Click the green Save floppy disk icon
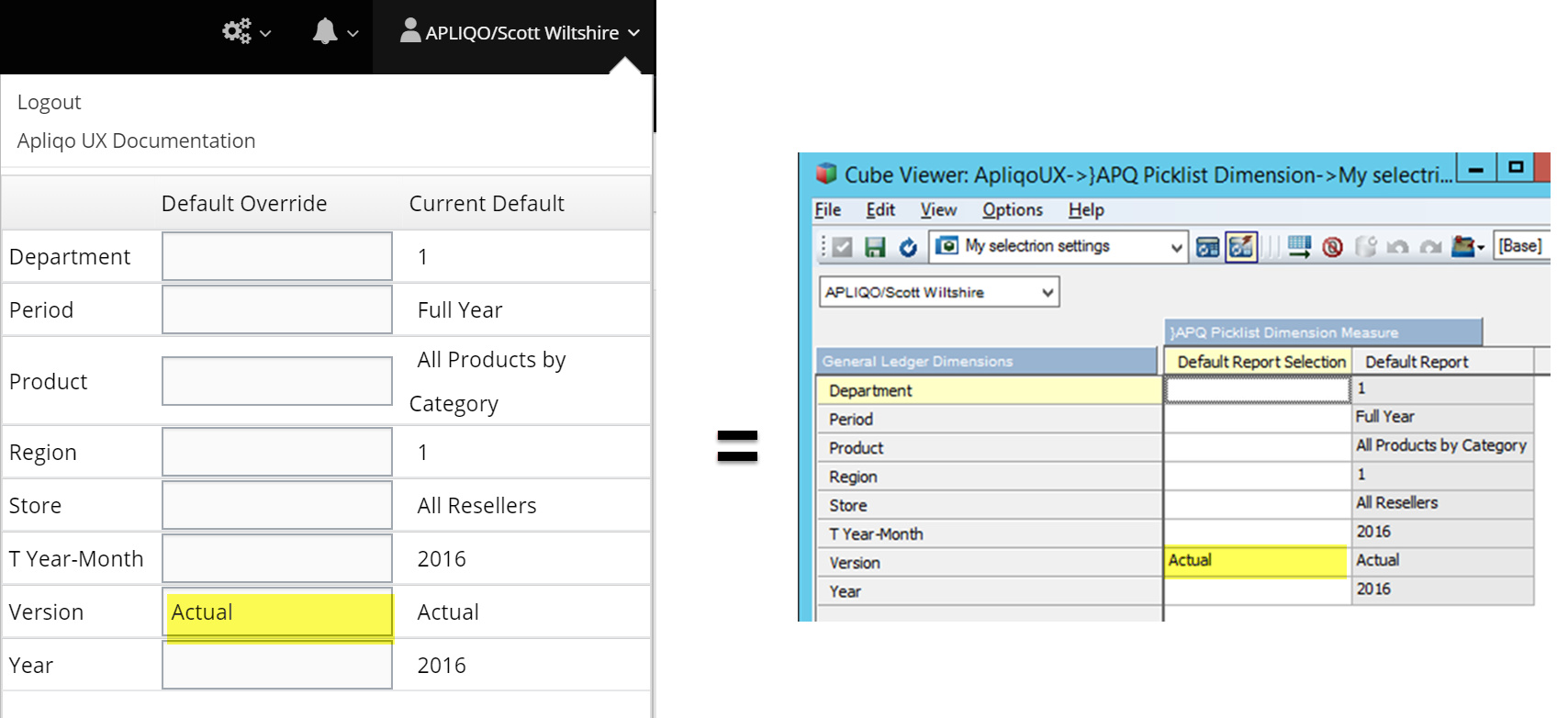Image resolution: width=1568 pixels, height=718 pixels. pyautogui.click(x=875, y=247)
